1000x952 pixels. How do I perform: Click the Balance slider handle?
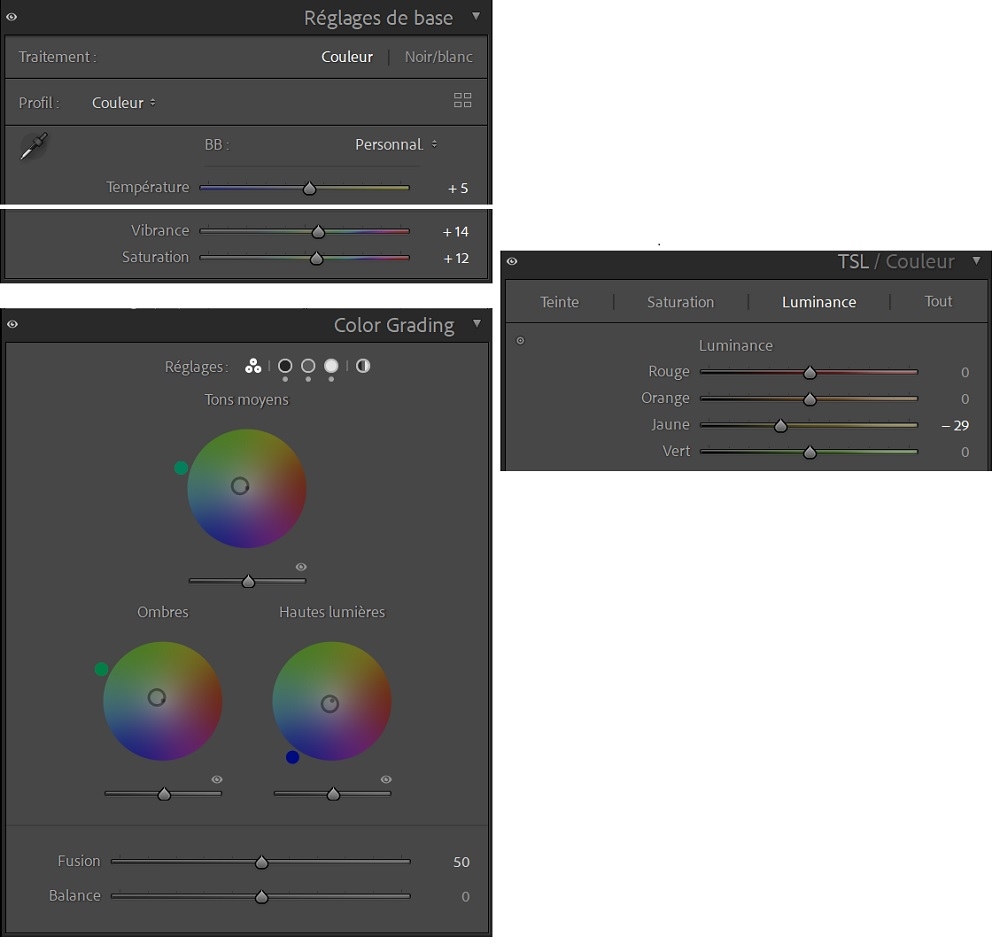[x=261, y=897]
